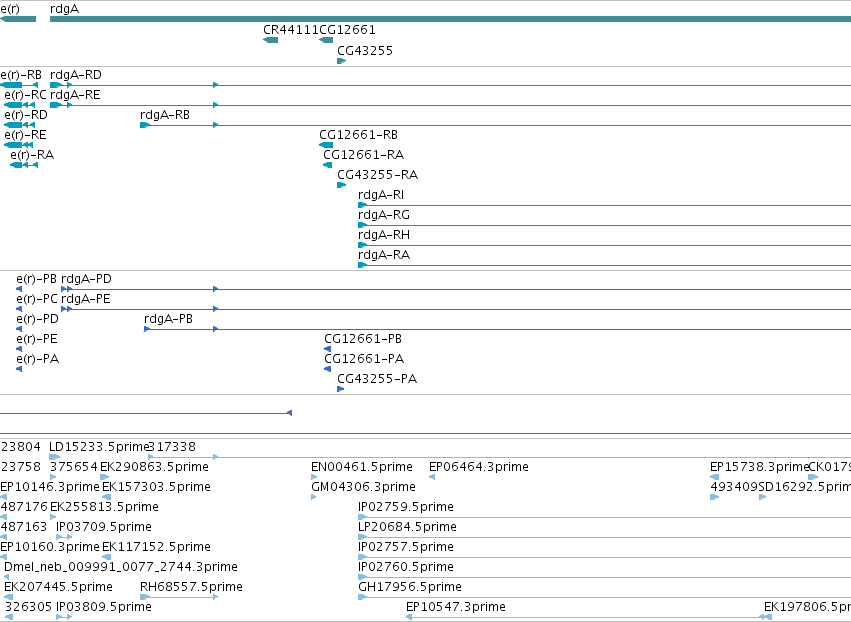Select EST 487176

24,507
